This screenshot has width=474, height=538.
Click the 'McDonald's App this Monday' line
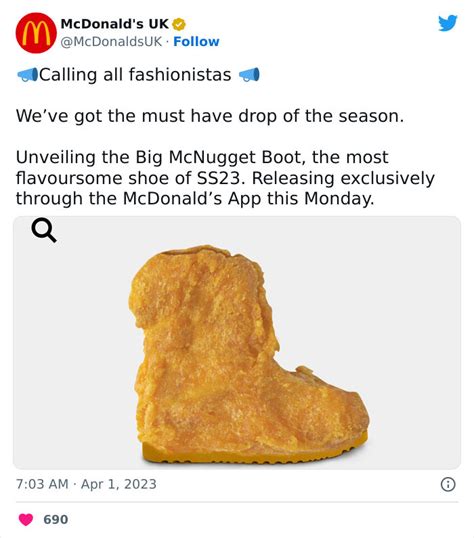tap(195, 199)
